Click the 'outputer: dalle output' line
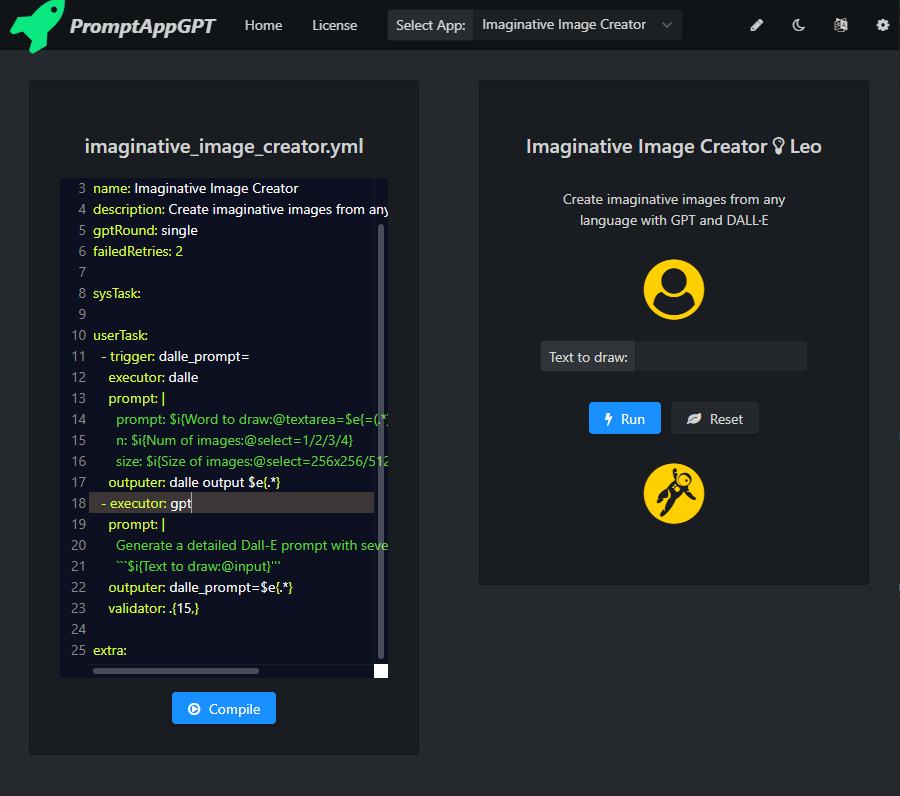This screenshot has height=796, width=900. [194, 482]
